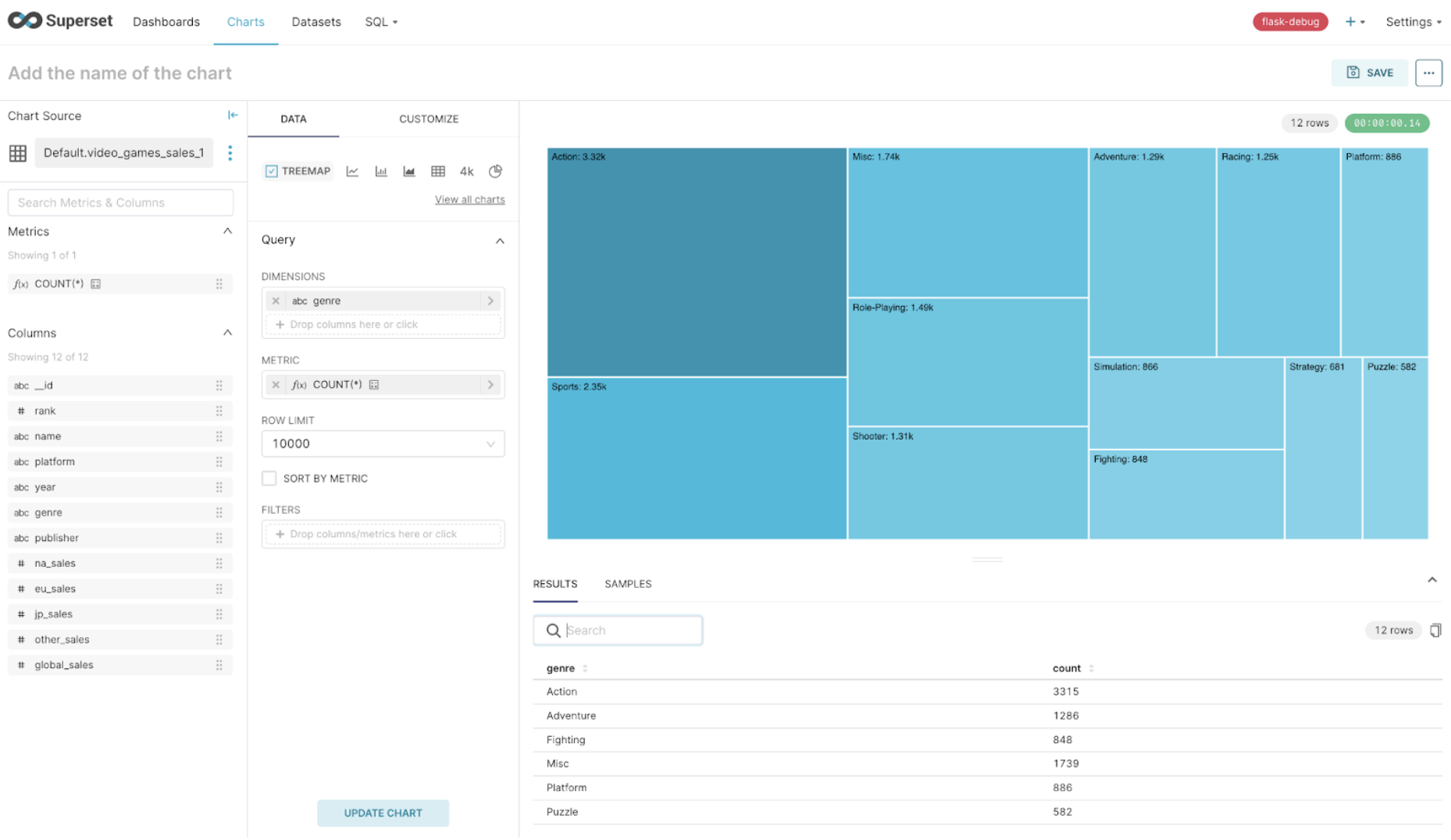Select the area chart type icon

[409, 171]
